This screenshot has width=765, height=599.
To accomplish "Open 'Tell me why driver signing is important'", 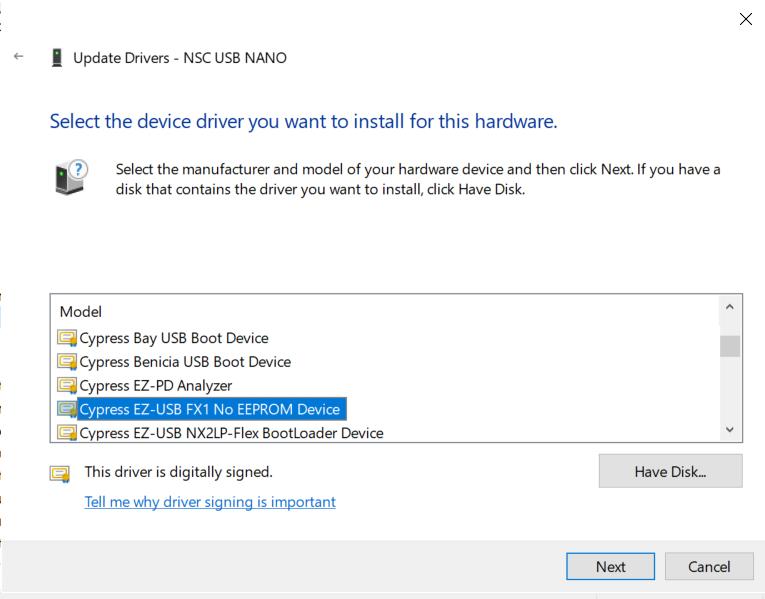I will [210, 502].
